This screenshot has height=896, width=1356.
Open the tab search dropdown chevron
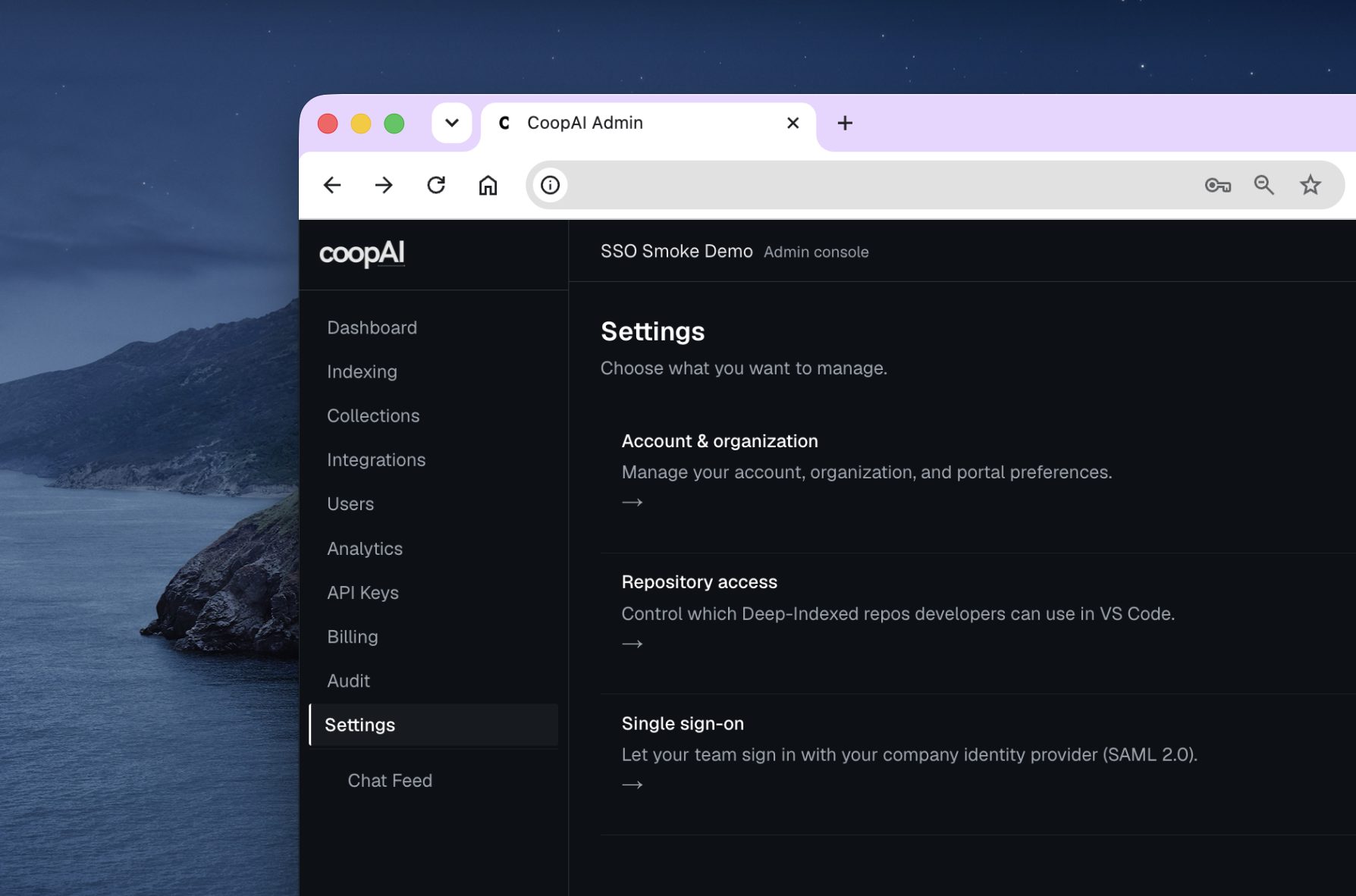pyautogui.click(x=452, y=123)
